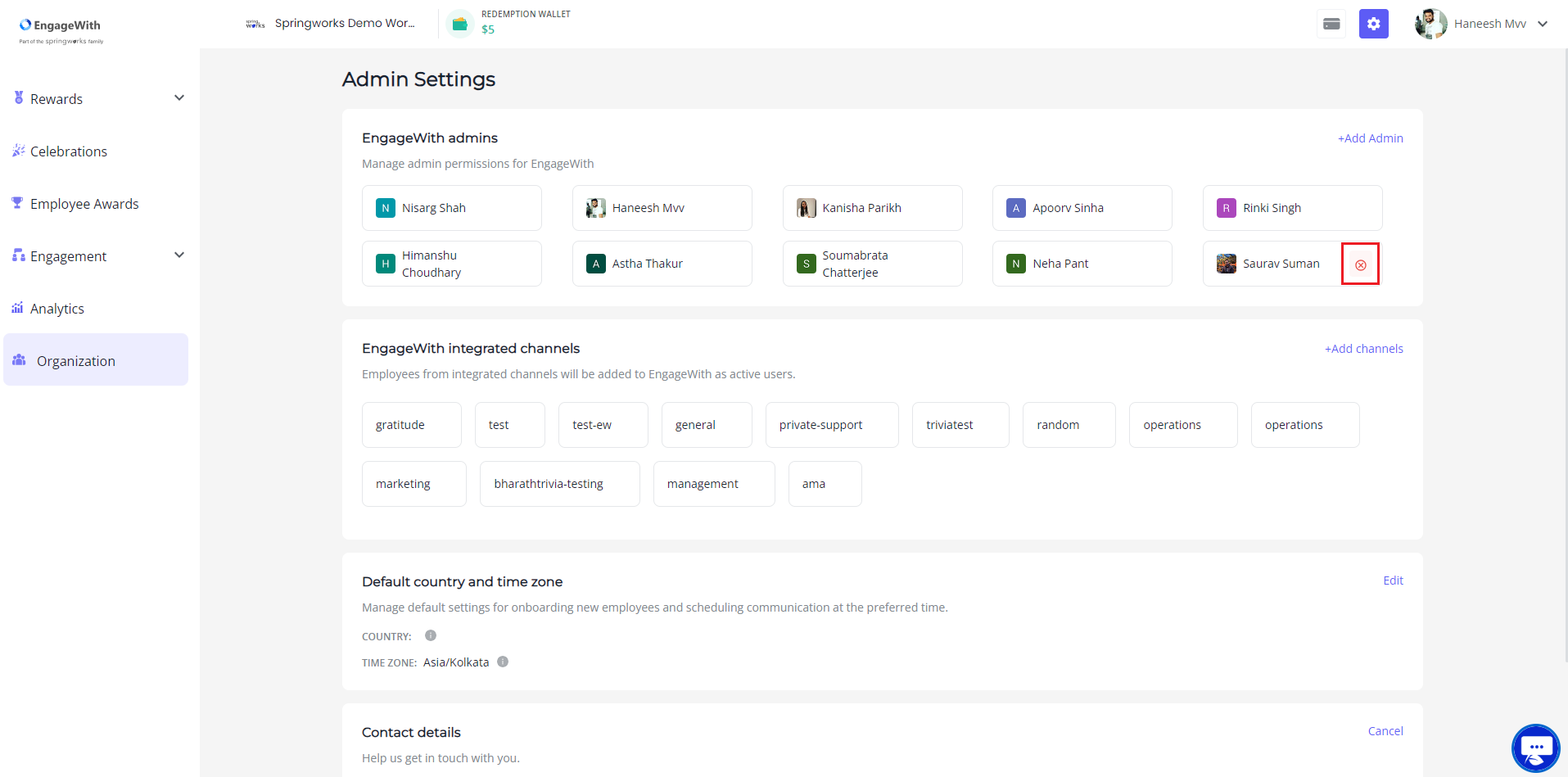Click Himanshu Choudhary's H initial badge
Viewport: 1568px width, 777px height.
[x=386, y=264]
